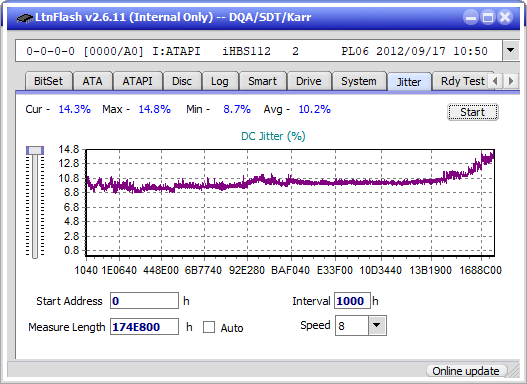Click in the Start Address field
The image size is (527, 384).
pyautogui.click(x=145, y=301)
